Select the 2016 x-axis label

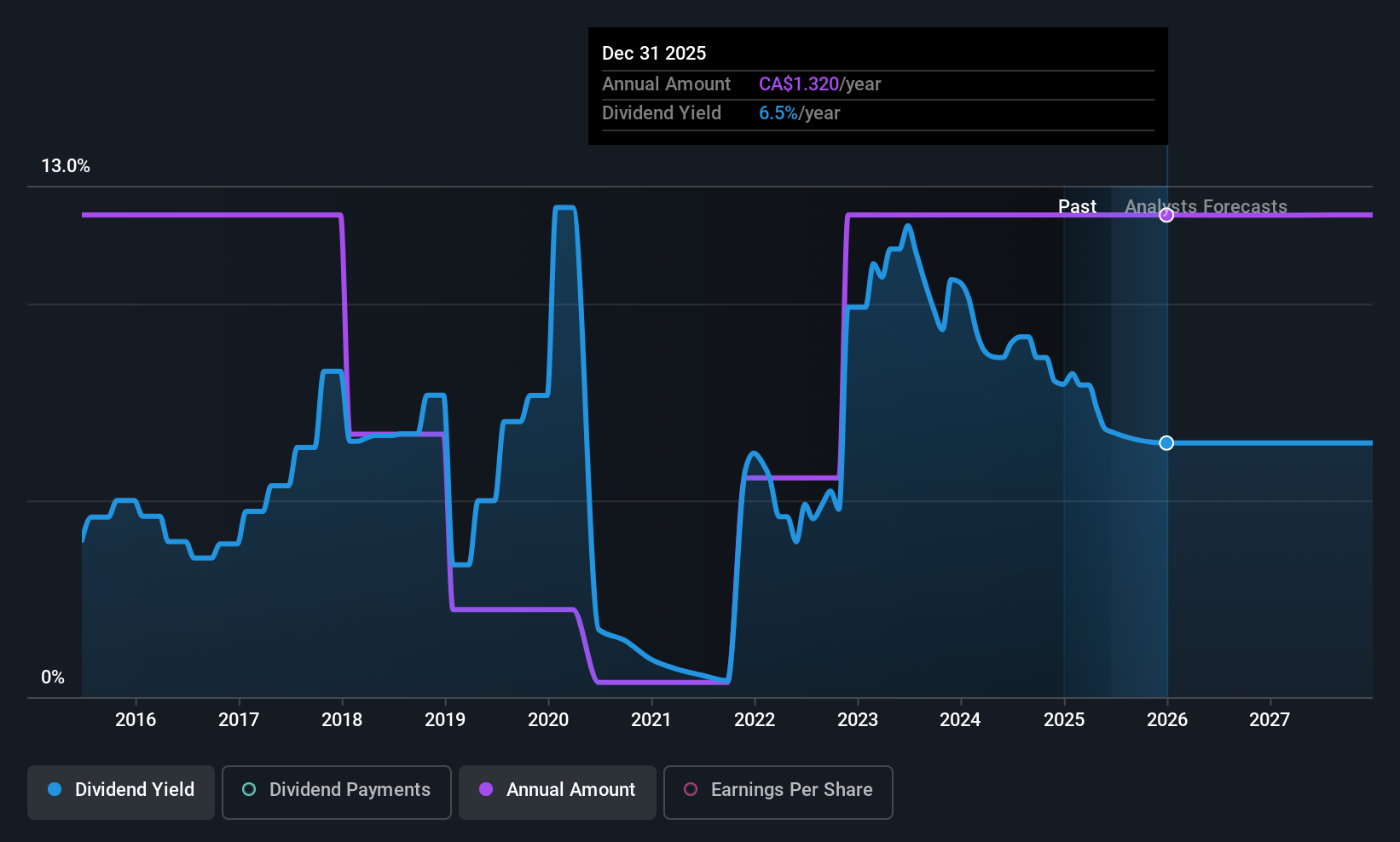[x=136, y=720]
